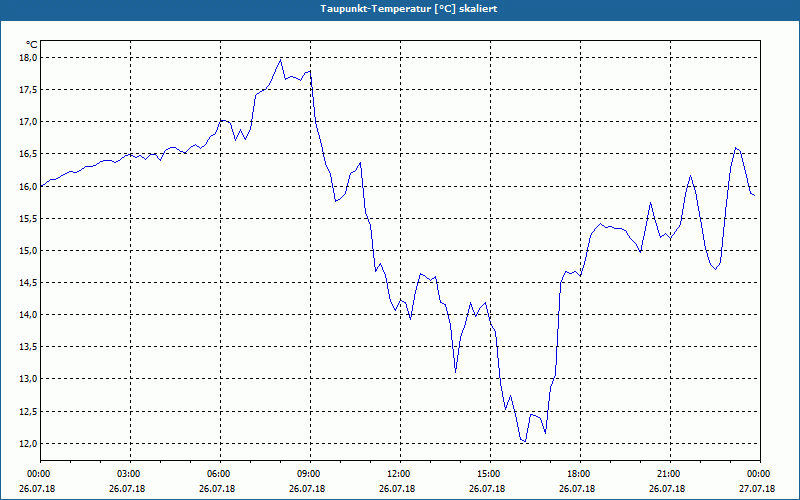800x500 pixels.
Task: Pick the y-axis label '13,5'
Action: (x=29, y=347)
